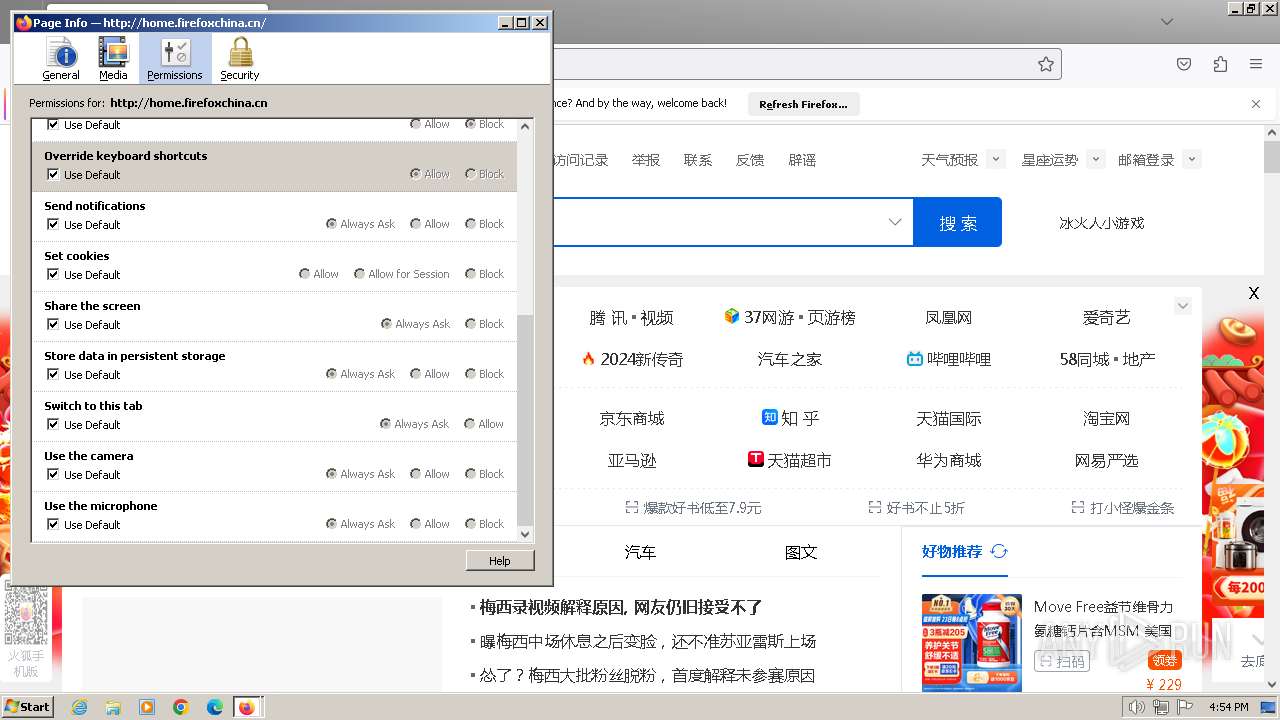Switch to the 图文 news tab
1280x720 pixels.
click(801, 552)
